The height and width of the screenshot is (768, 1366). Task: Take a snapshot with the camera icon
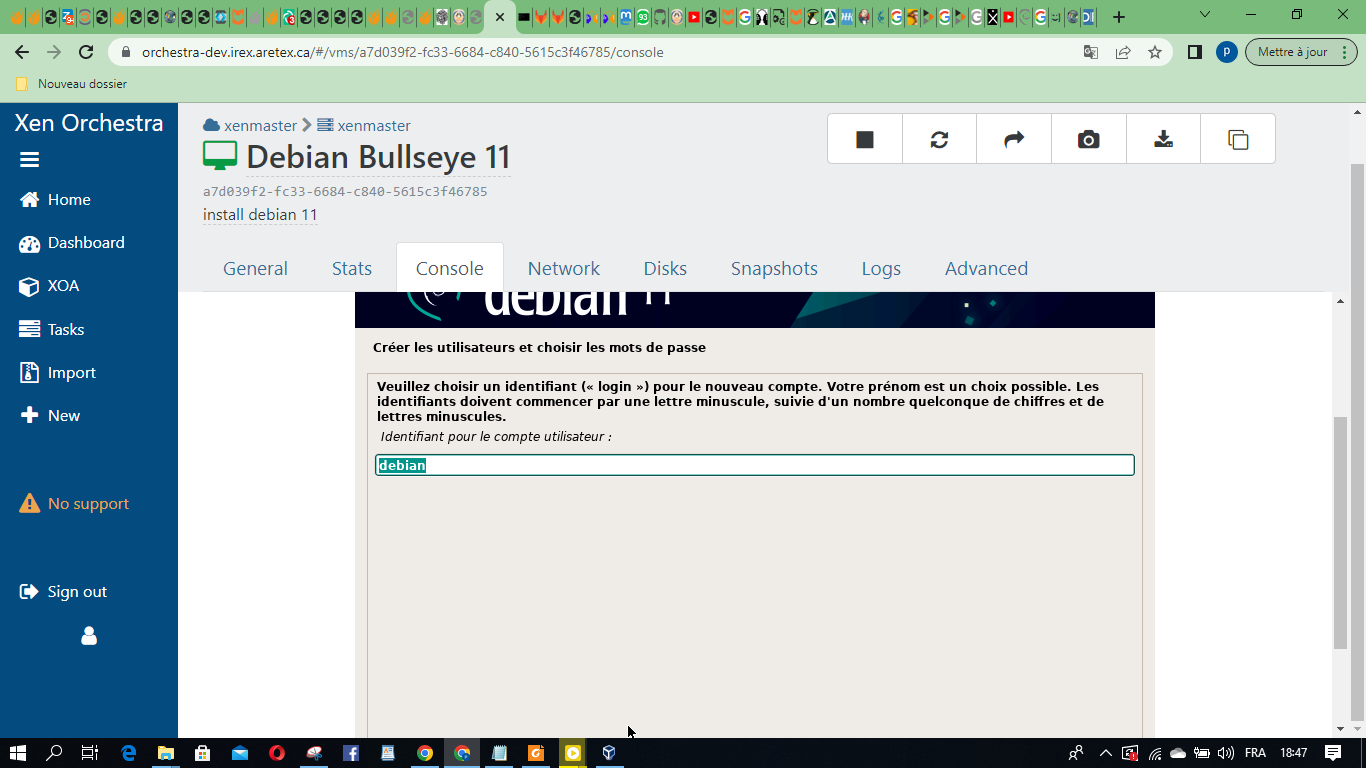1088,139
